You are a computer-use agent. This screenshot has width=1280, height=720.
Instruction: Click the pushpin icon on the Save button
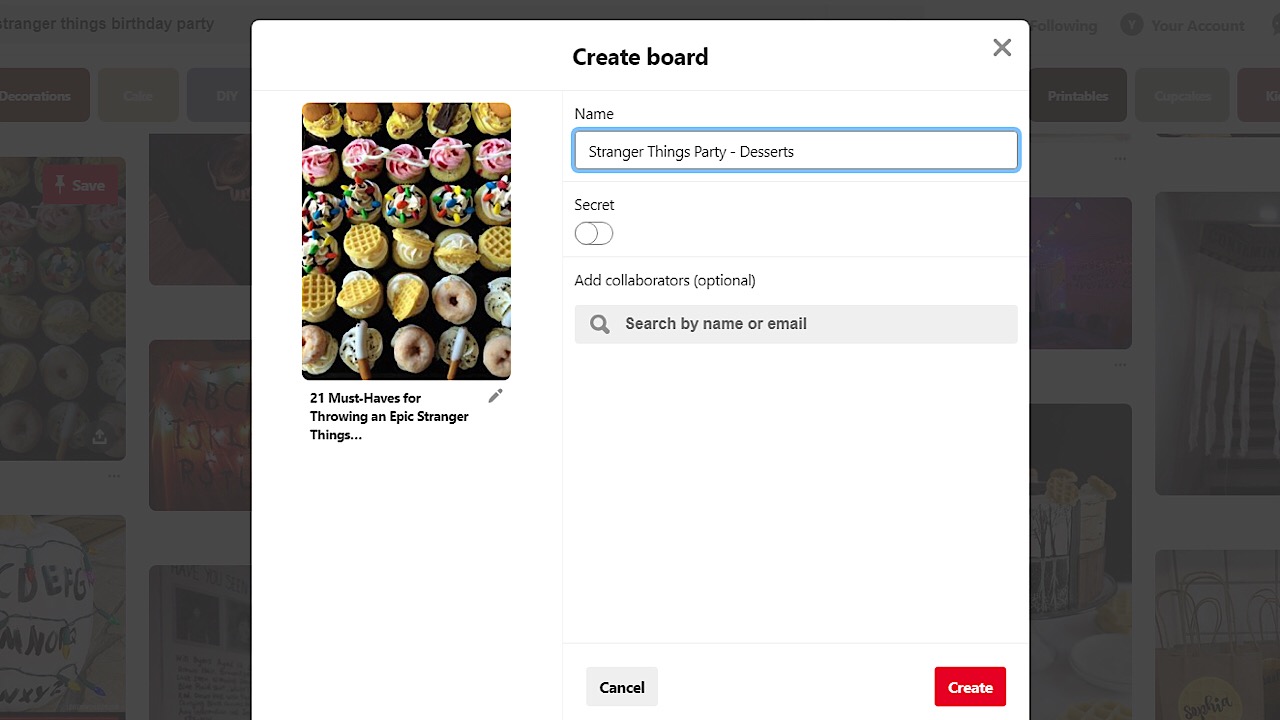tap(60, 184)
